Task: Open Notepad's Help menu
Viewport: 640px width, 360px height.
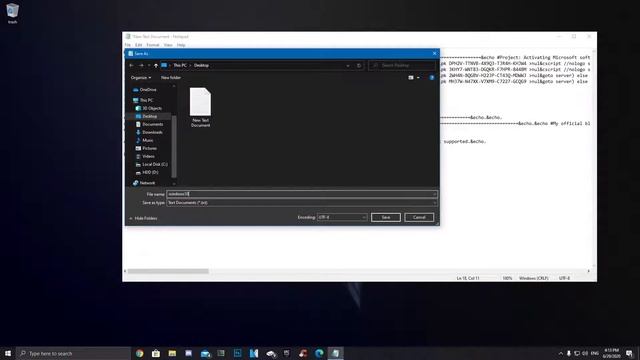Action: pyautogui.click(x=181, y=45)
